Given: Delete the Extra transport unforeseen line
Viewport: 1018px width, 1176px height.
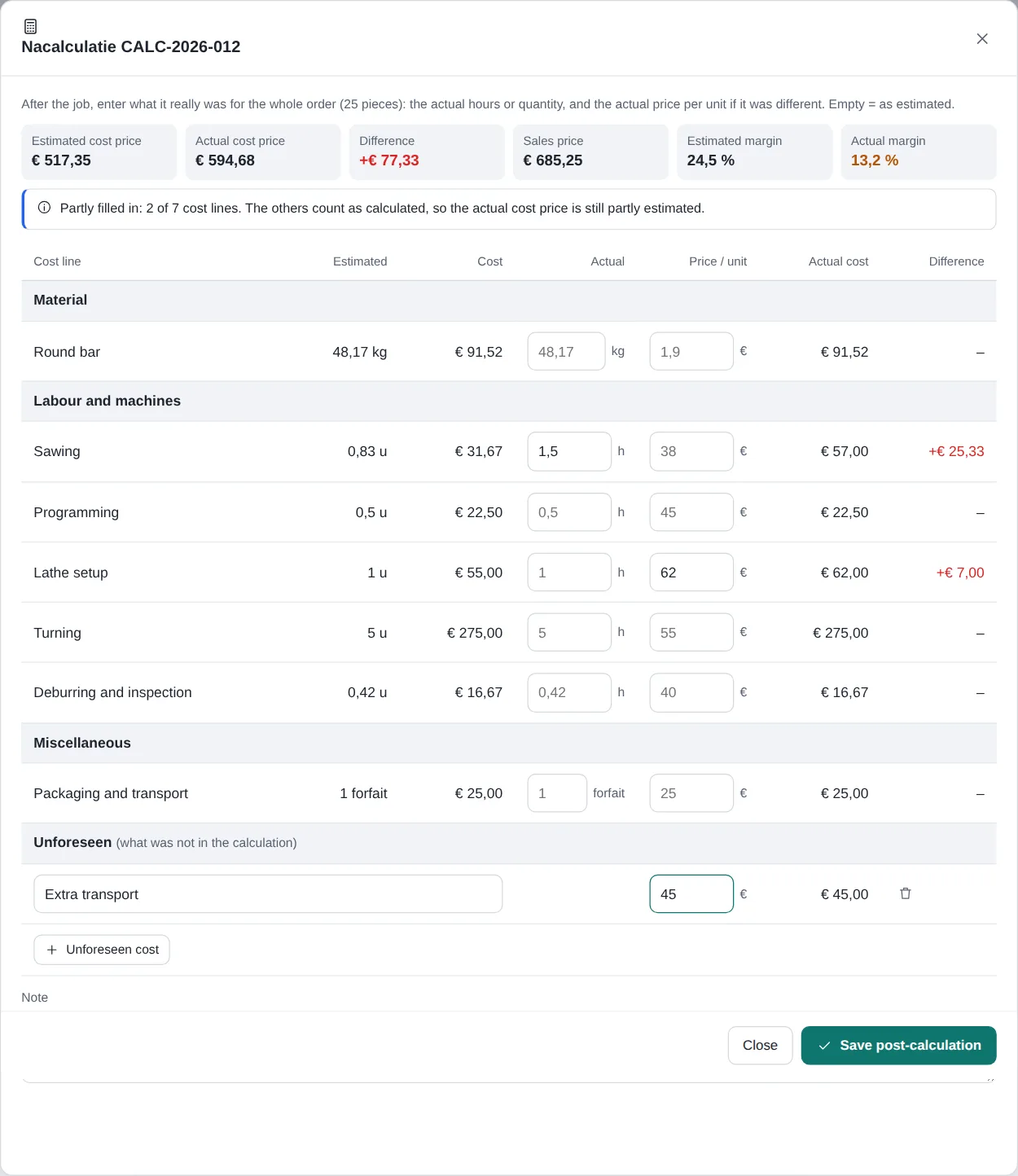Looking at the screenshot, I should click(905, 893).
